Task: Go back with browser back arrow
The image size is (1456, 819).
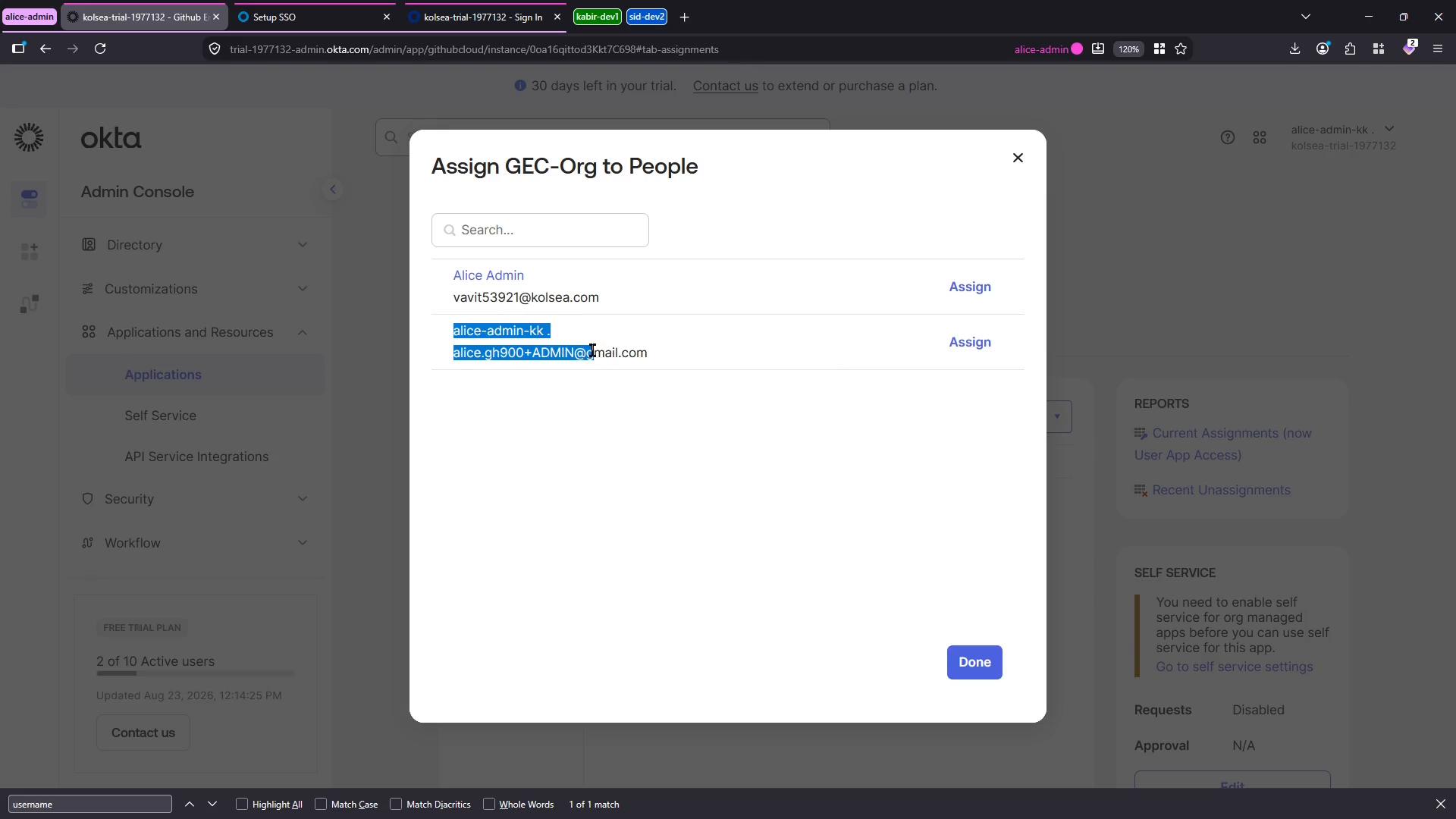Action: coord(45,49)
